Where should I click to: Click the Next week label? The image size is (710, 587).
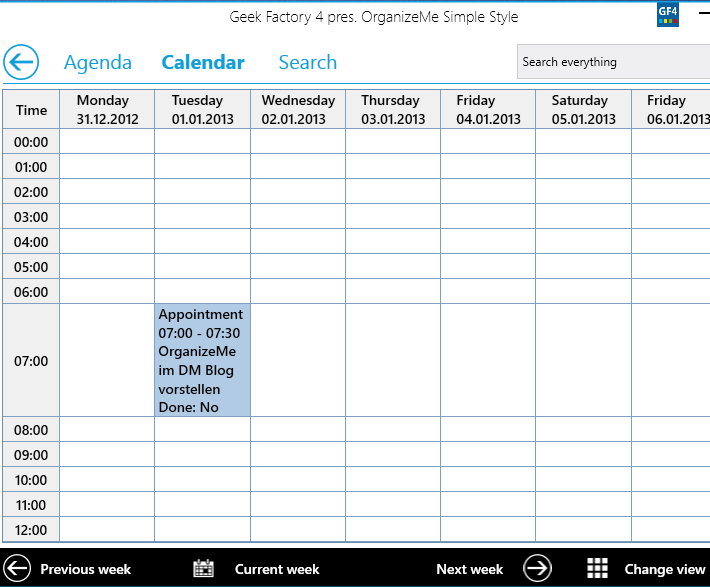tap(470, 569)
